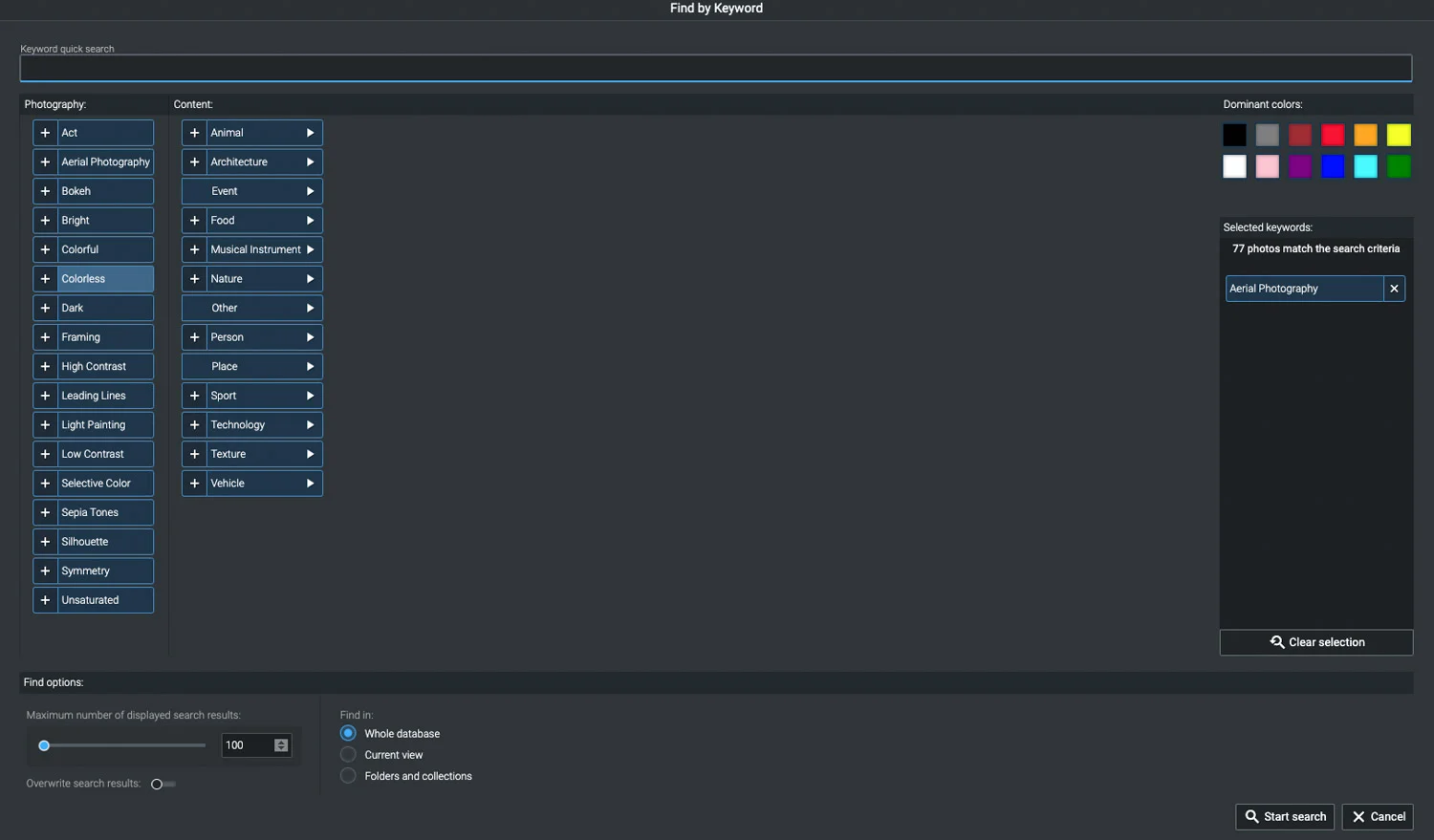Image resolution: width=1434 pixels, height=840 pixels.
Task: Choose Folders and collections search scope
Action: pos(348,776)
